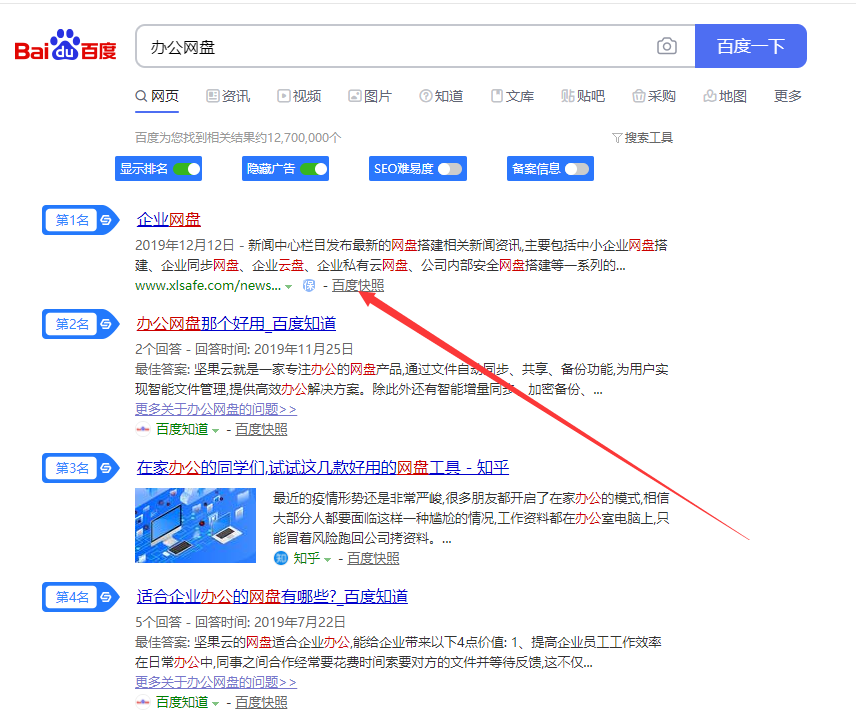Expand dropdown arrow beside 百度知道 in result 4

click(x=216, y=704)
